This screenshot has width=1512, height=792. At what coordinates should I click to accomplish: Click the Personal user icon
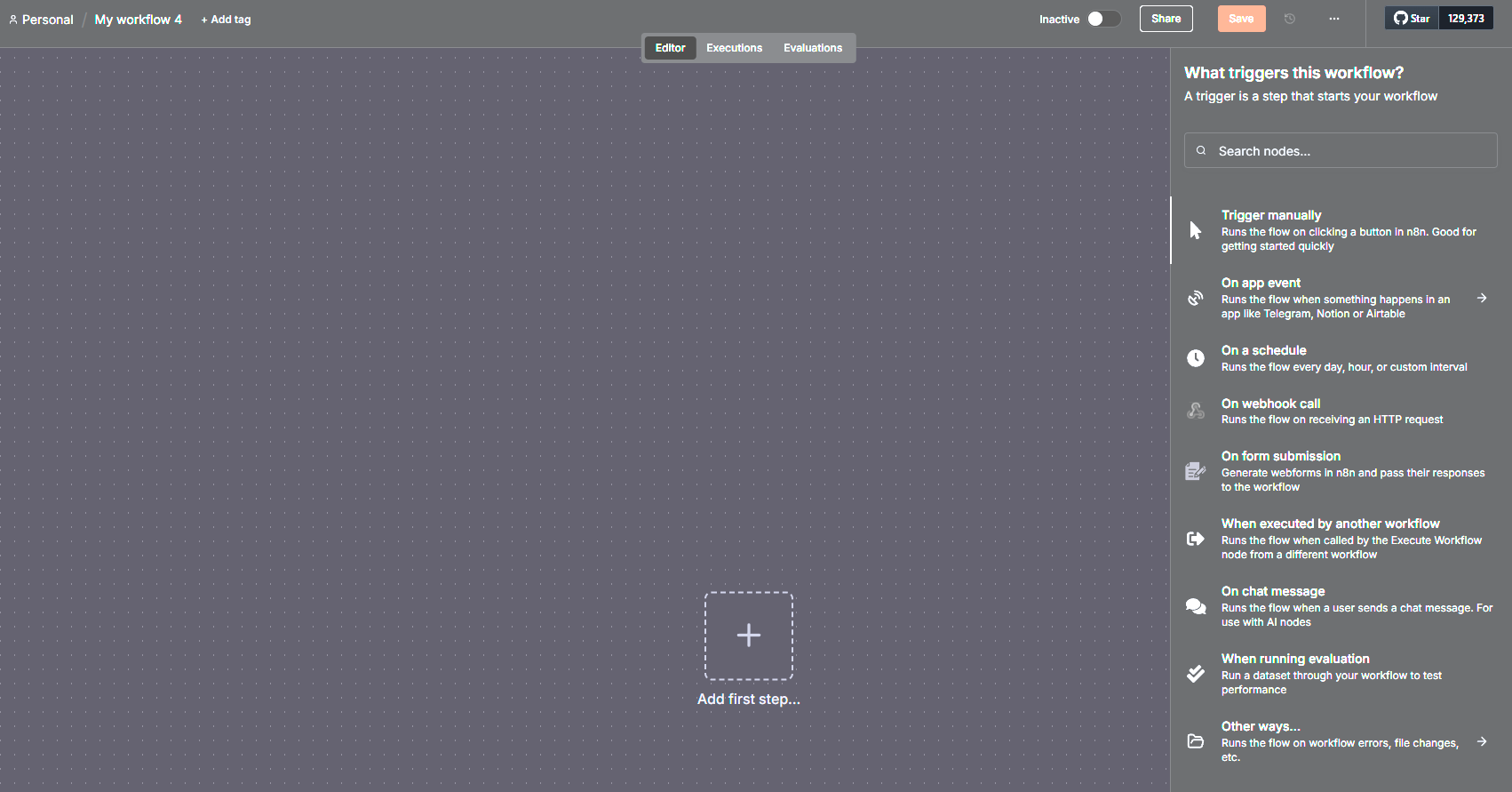click(13, 20)
